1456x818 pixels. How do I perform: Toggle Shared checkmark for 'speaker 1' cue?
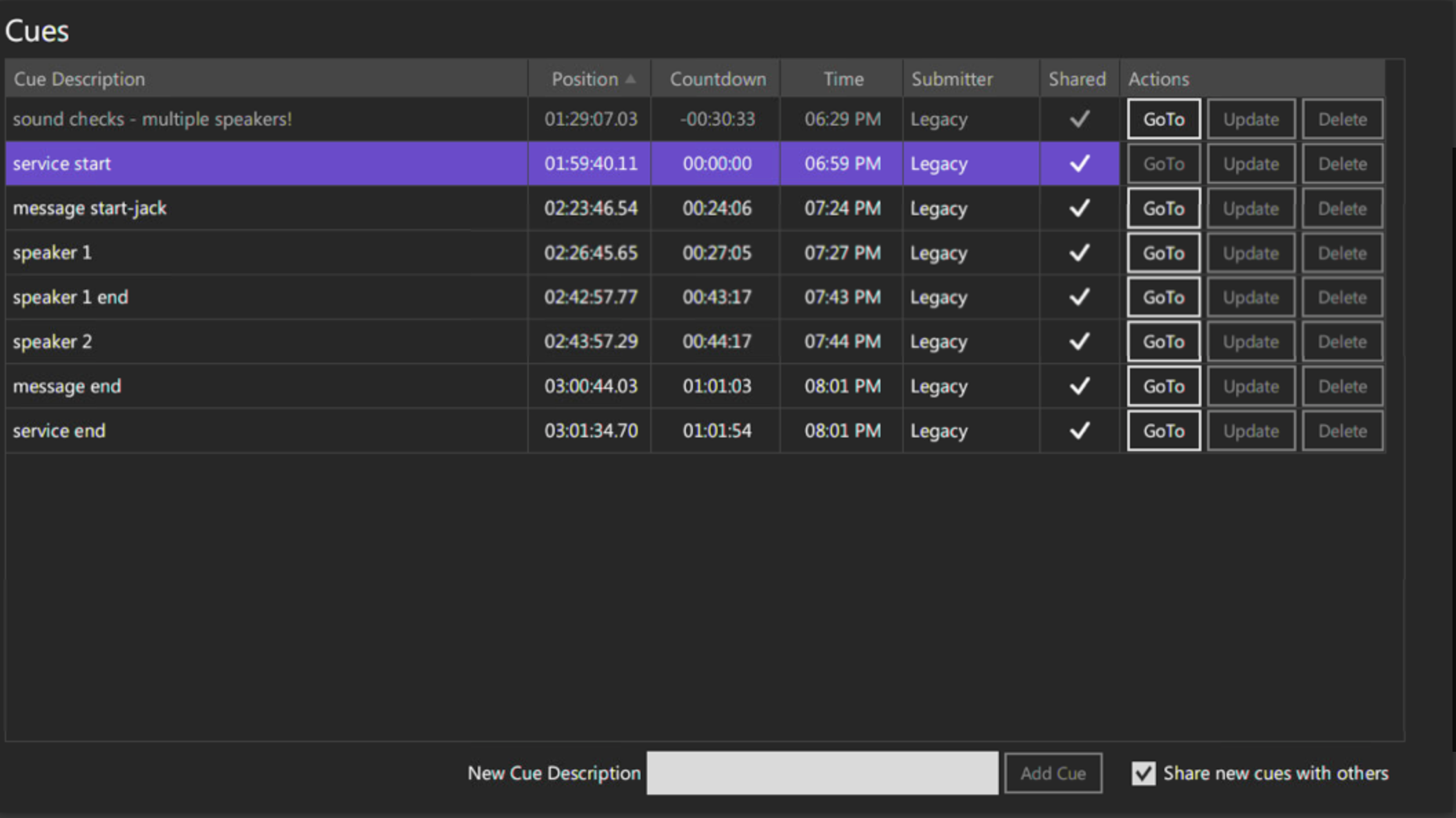point(1079,252)
